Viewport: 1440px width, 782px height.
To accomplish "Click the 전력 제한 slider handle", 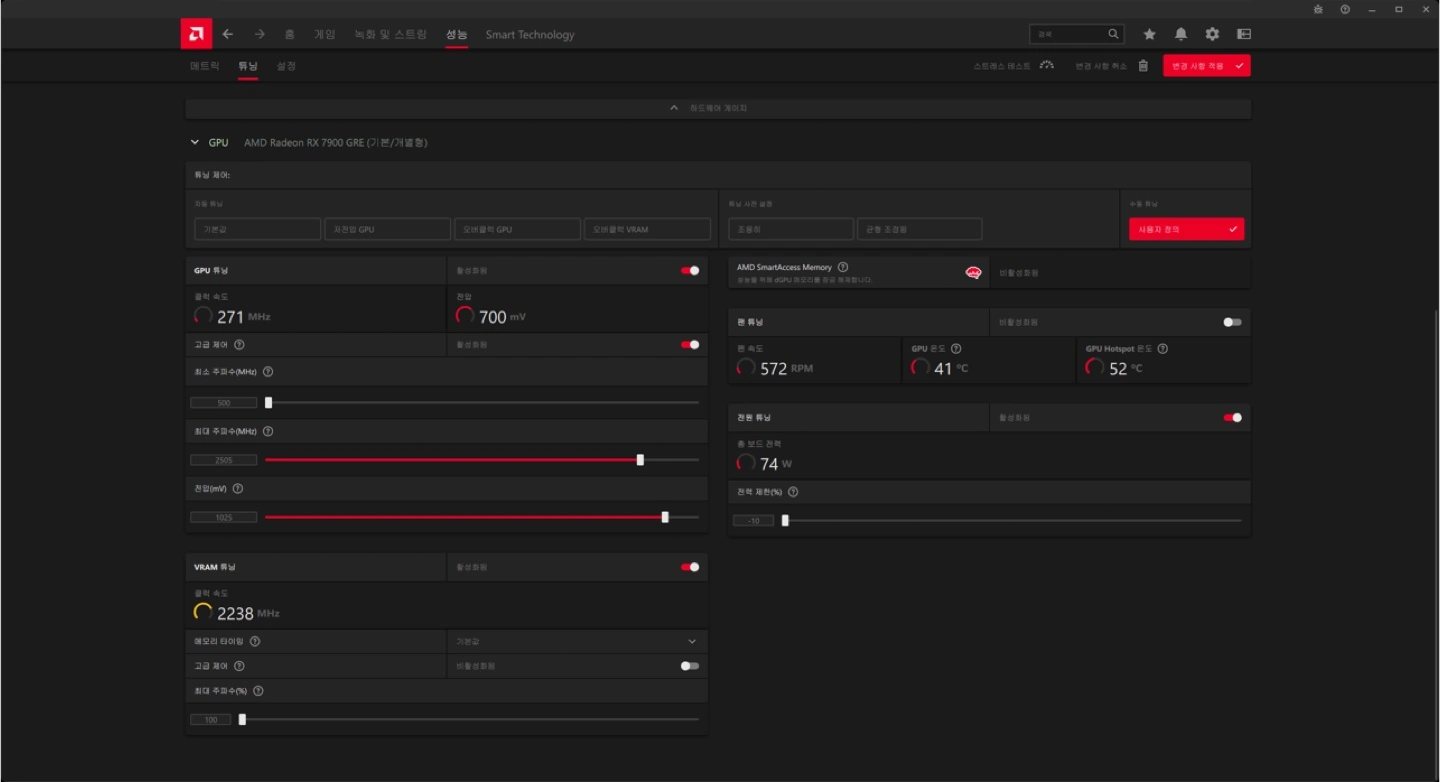I will (x=785, y=520).
